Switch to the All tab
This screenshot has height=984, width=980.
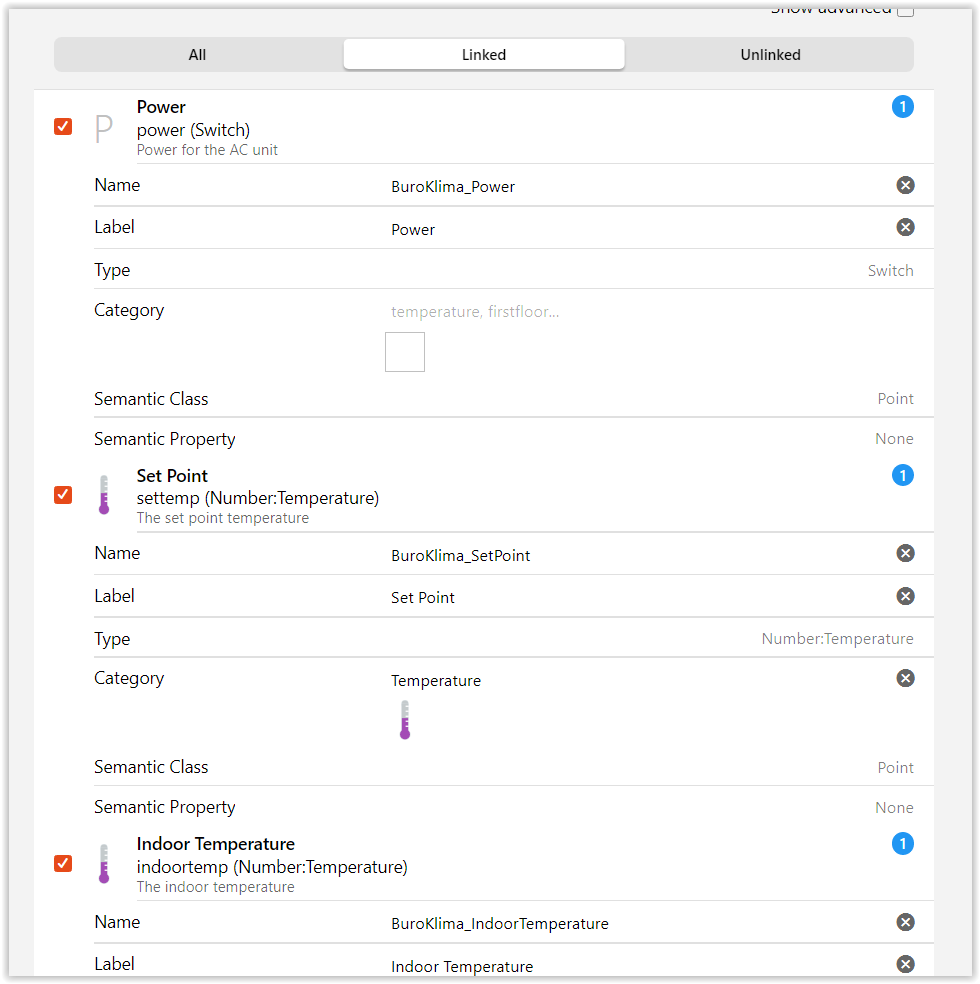[x=197, y=55]
